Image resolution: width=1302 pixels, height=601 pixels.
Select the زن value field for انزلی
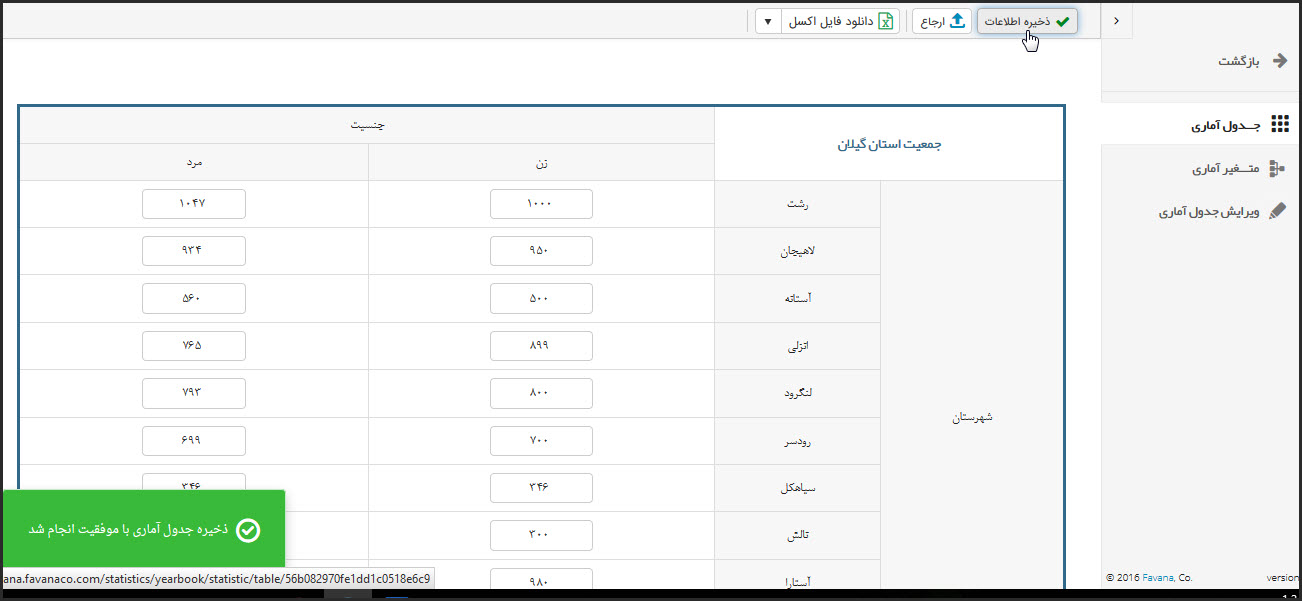pyautogui.click(x=541, y=346)
